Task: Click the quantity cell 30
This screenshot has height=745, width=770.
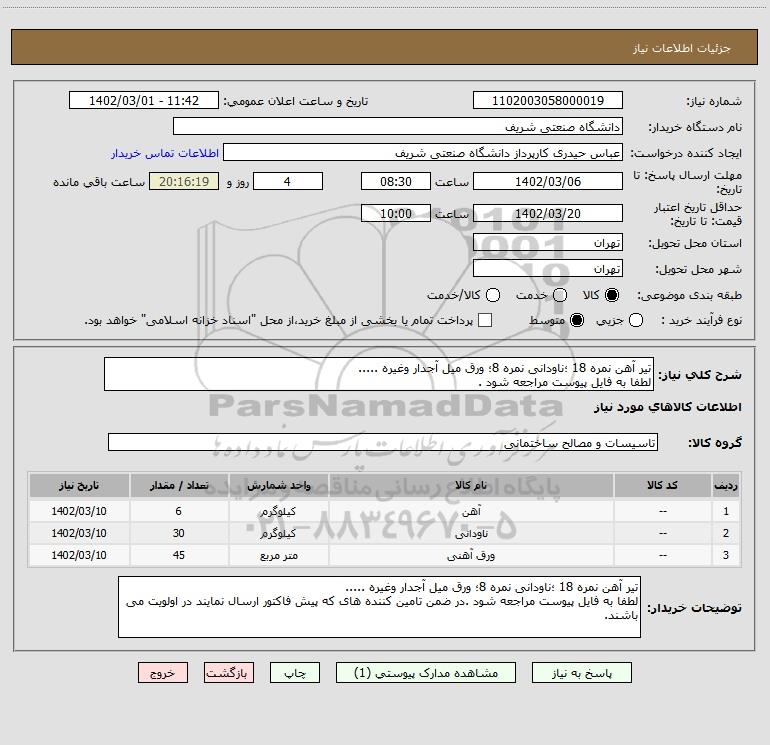Action: 179,533
